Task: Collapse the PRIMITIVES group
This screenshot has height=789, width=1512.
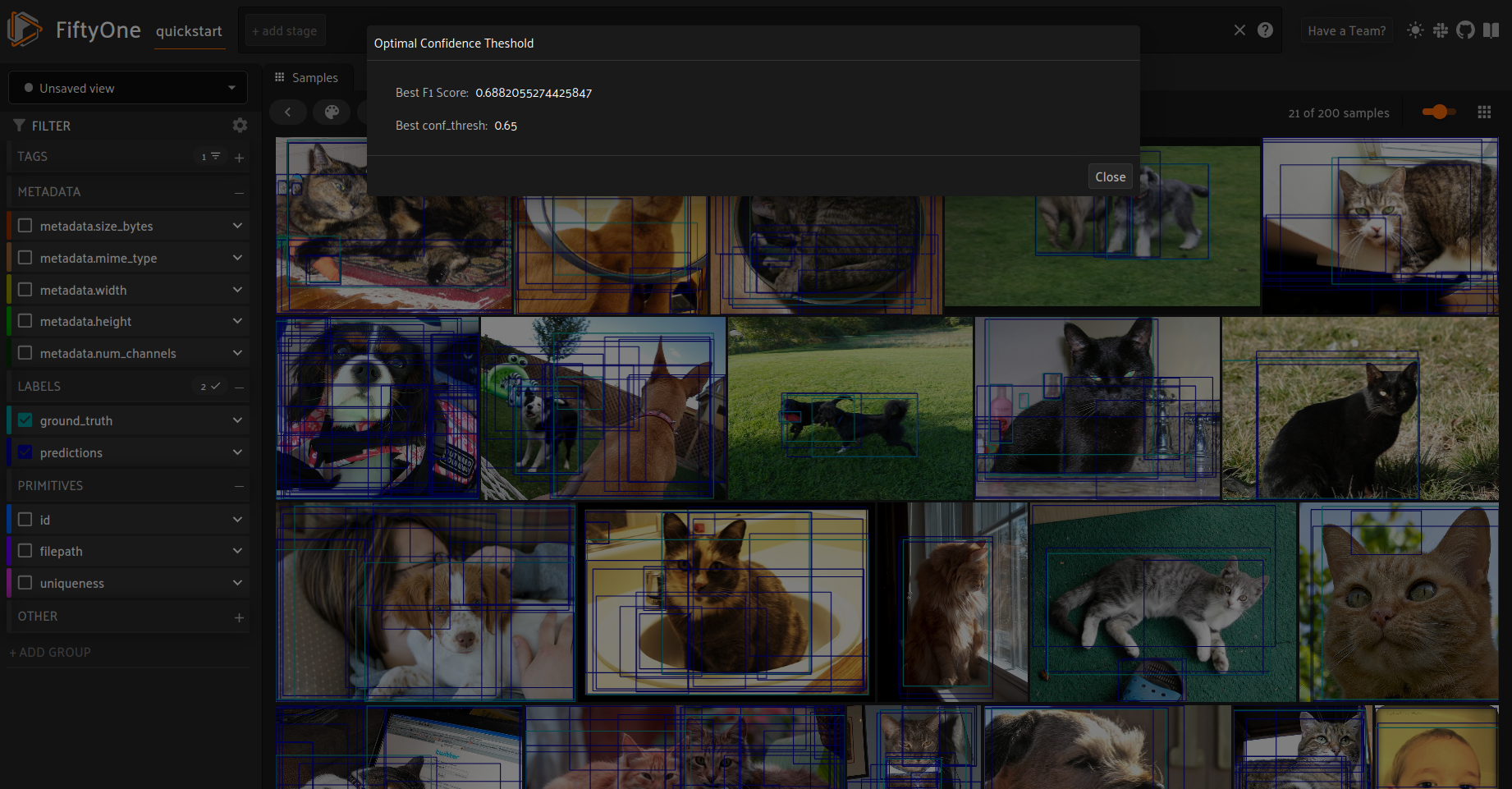Action: point(239,486)
